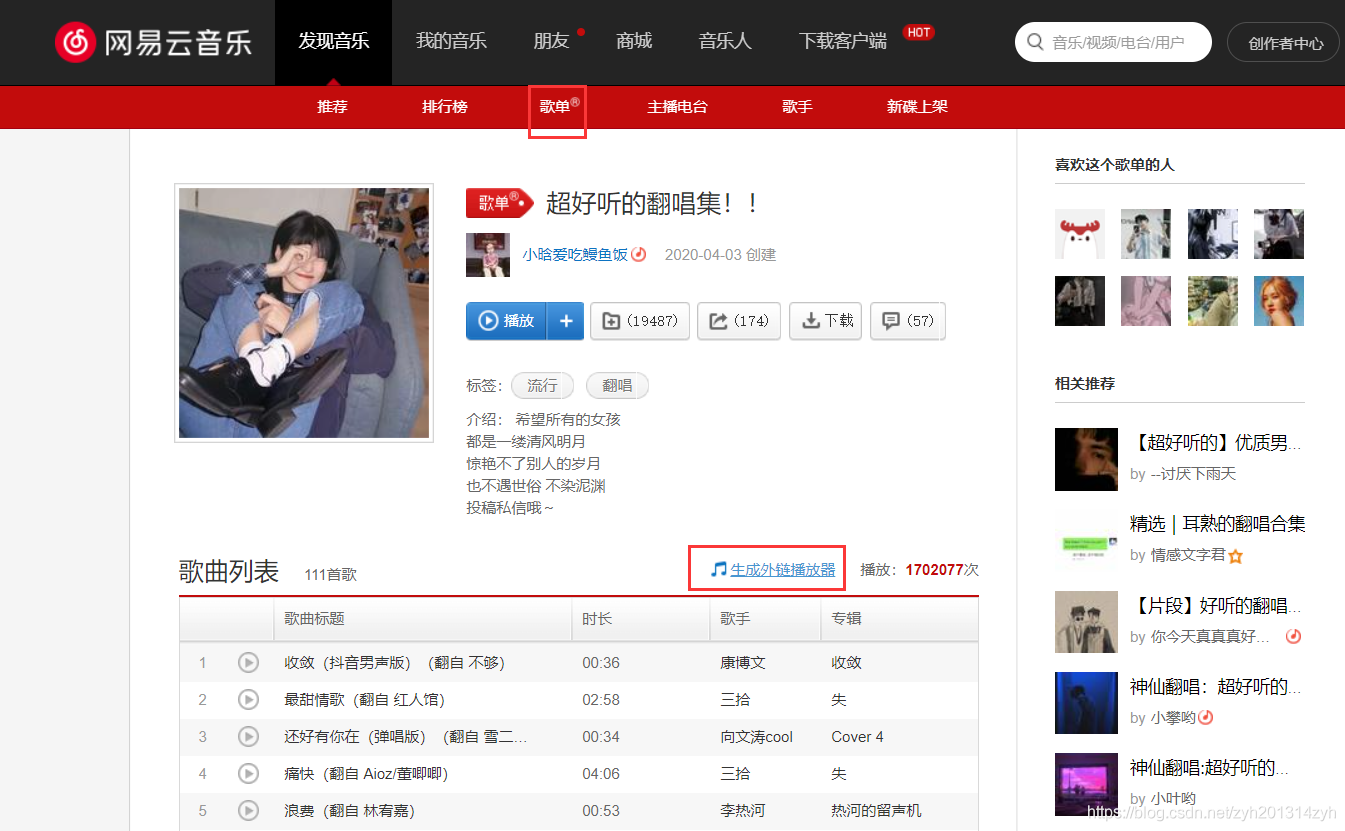
Task: Play song 4 痛快 from the list
Action: pos(248,773)
